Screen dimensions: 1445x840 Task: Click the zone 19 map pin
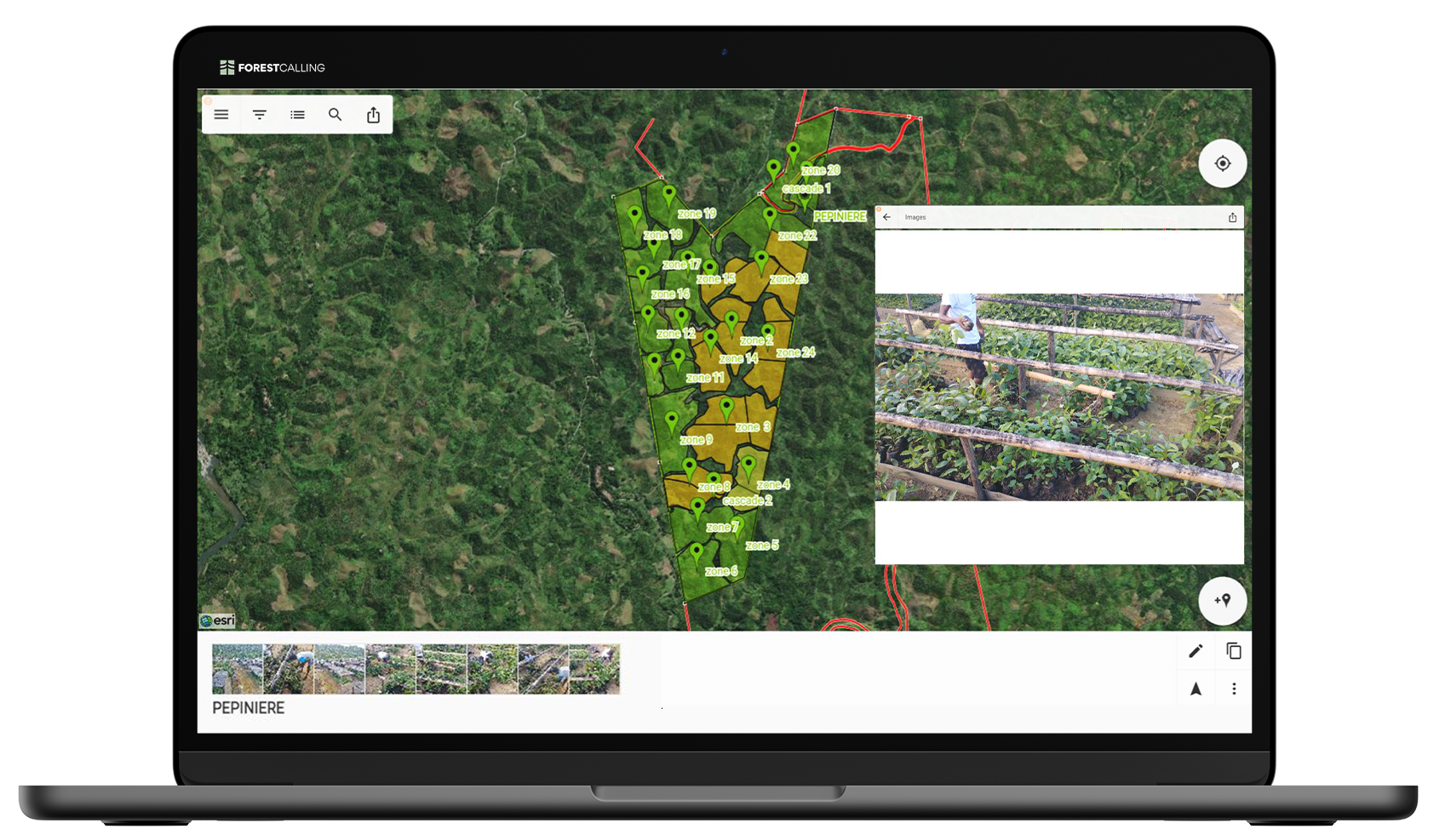[x=669, y=195]
